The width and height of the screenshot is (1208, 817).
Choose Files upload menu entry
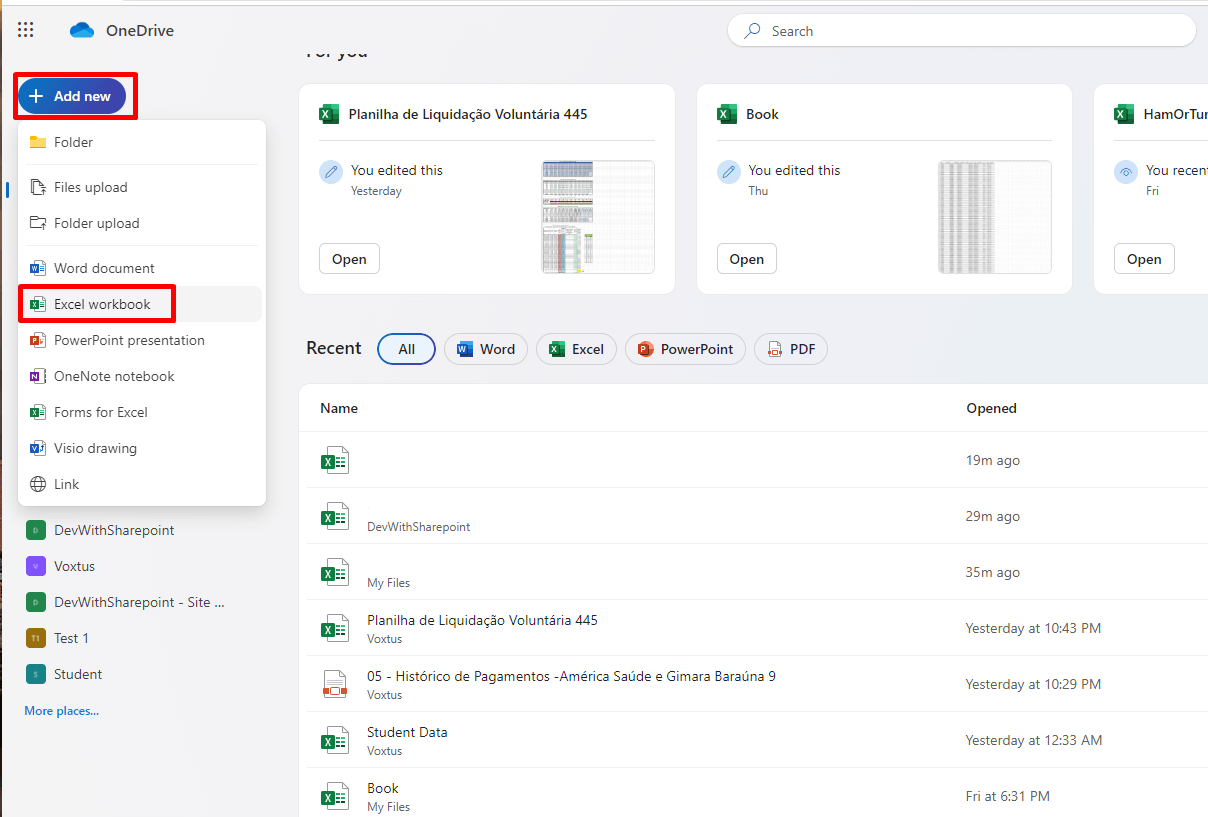(142, 187)
